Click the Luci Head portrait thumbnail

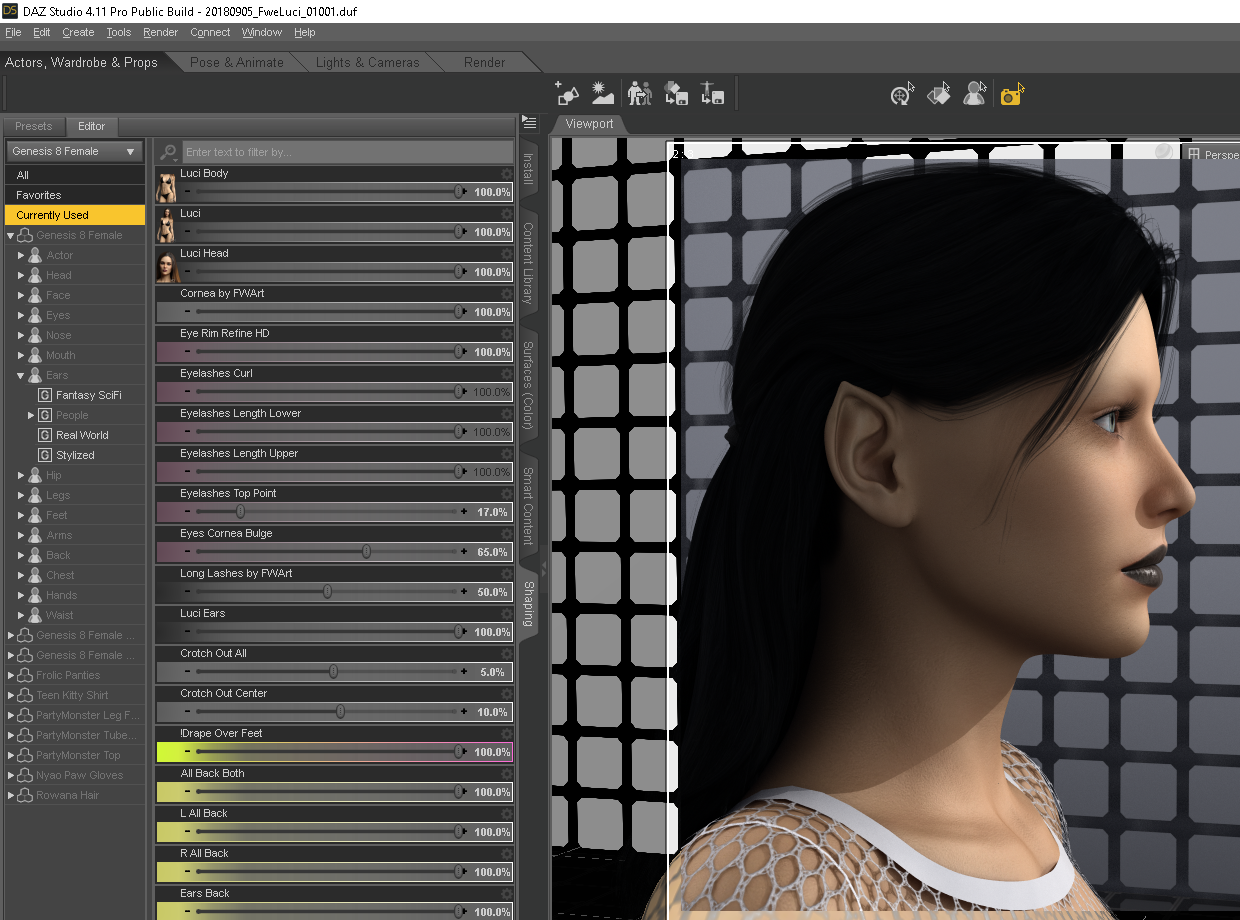pyautogui.click(x=166, y=266)
